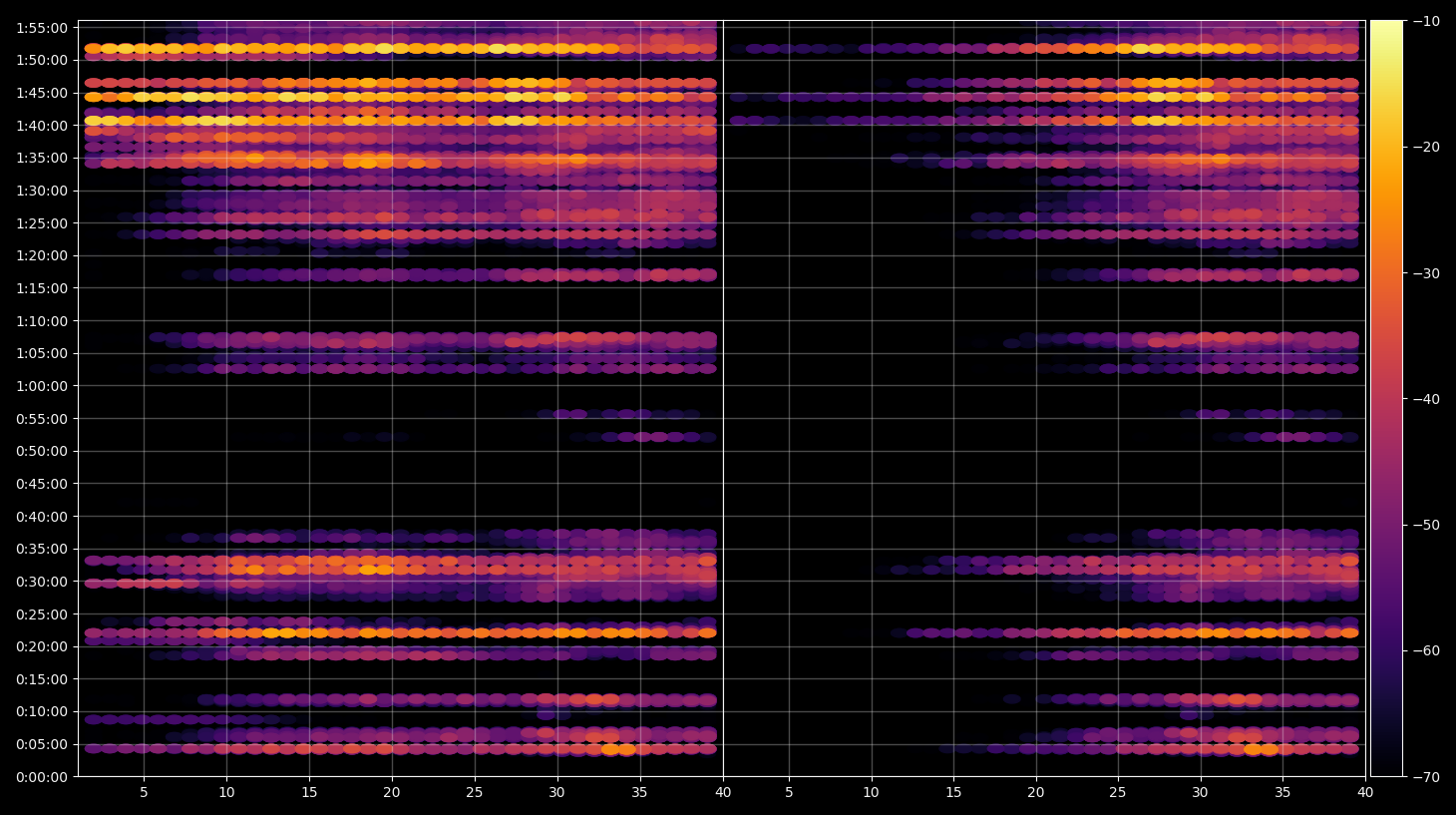Click the colorbar label −30

pyautogui.click(x=1426, y=273)
